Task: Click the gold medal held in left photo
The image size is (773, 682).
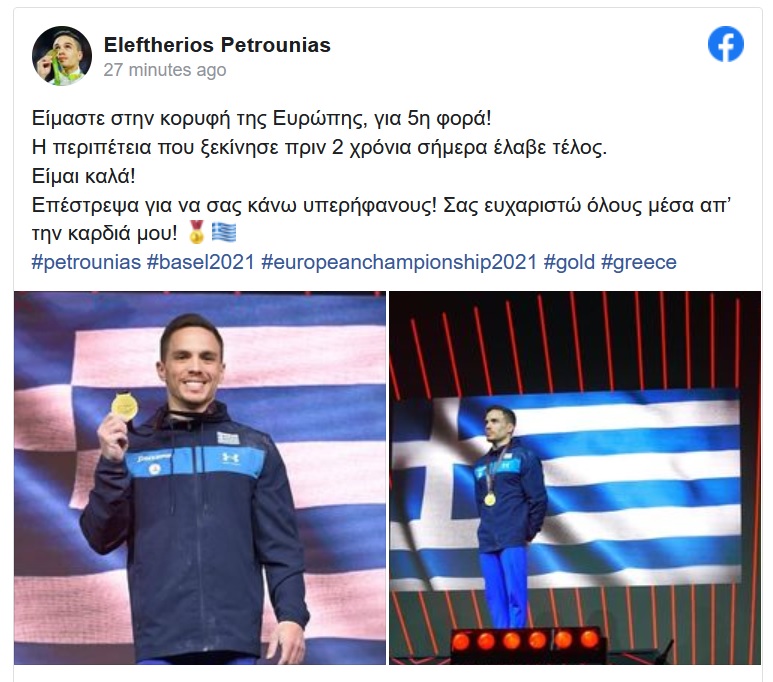Action: click(x=124, y=406)
